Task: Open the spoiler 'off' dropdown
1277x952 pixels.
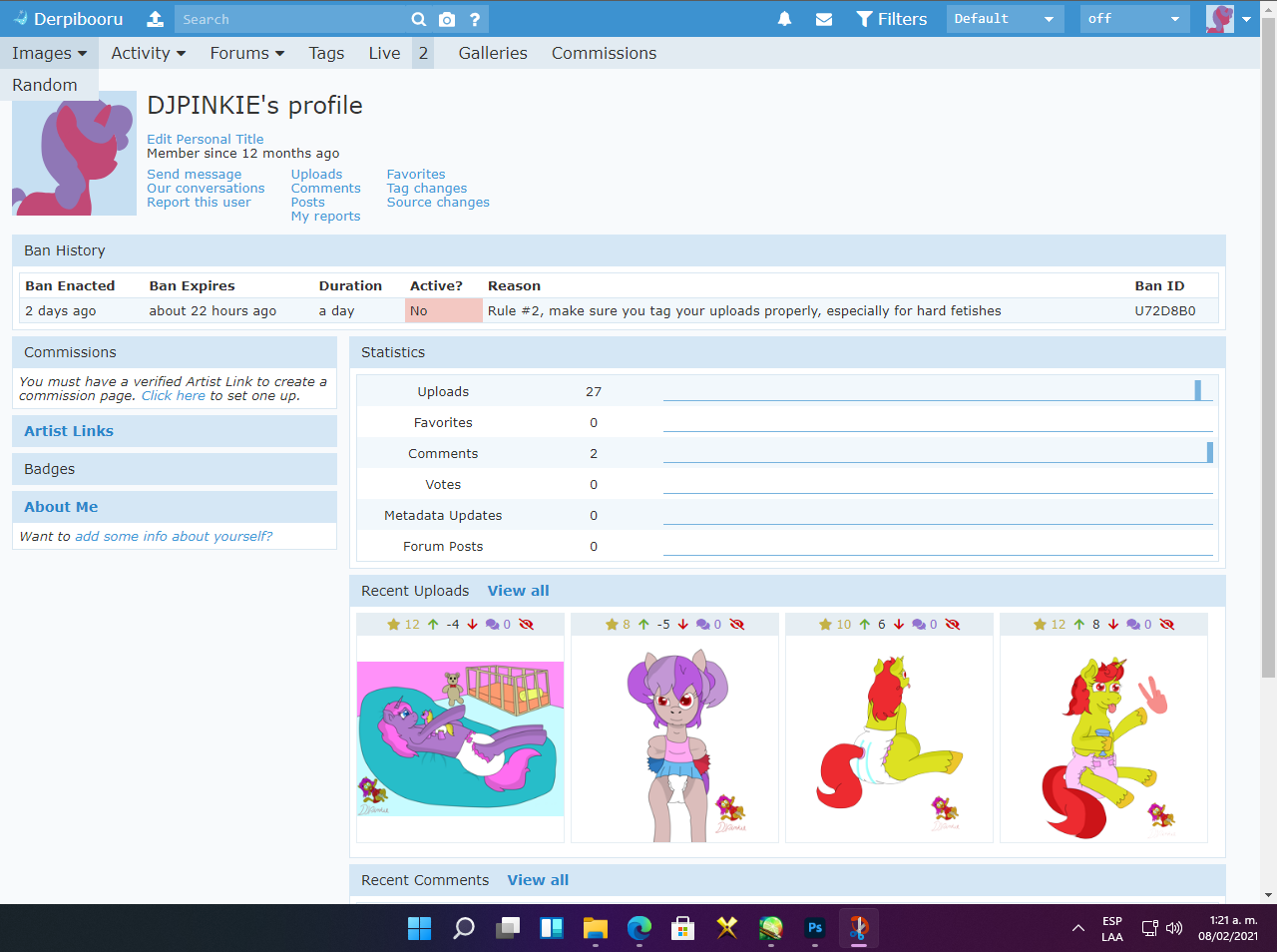Action: point(1135,19)
